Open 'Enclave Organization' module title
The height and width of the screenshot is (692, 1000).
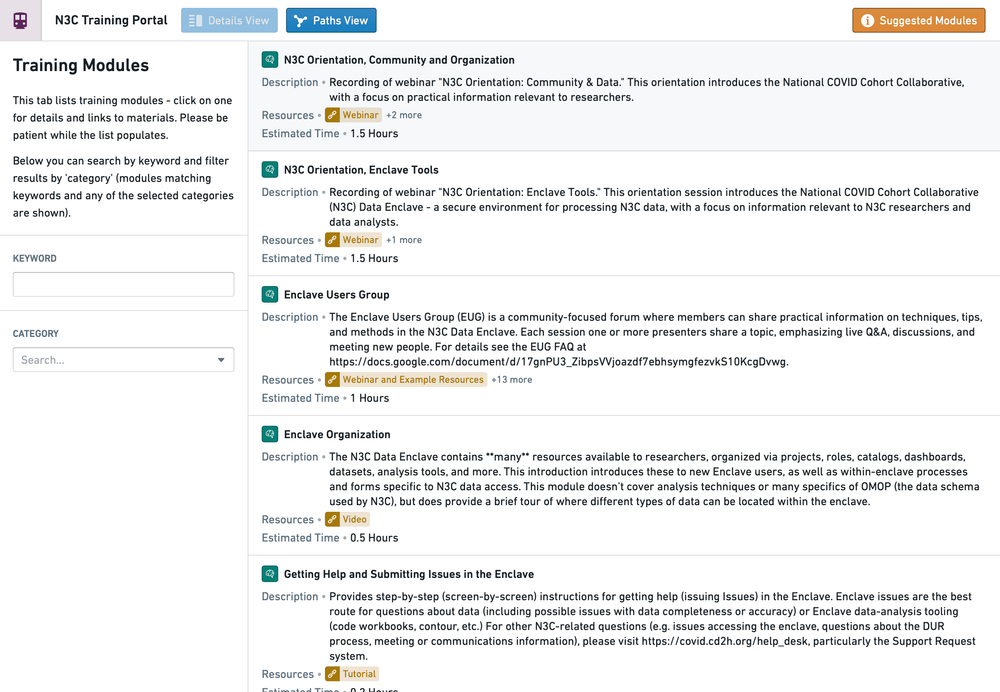click(337, 435)
